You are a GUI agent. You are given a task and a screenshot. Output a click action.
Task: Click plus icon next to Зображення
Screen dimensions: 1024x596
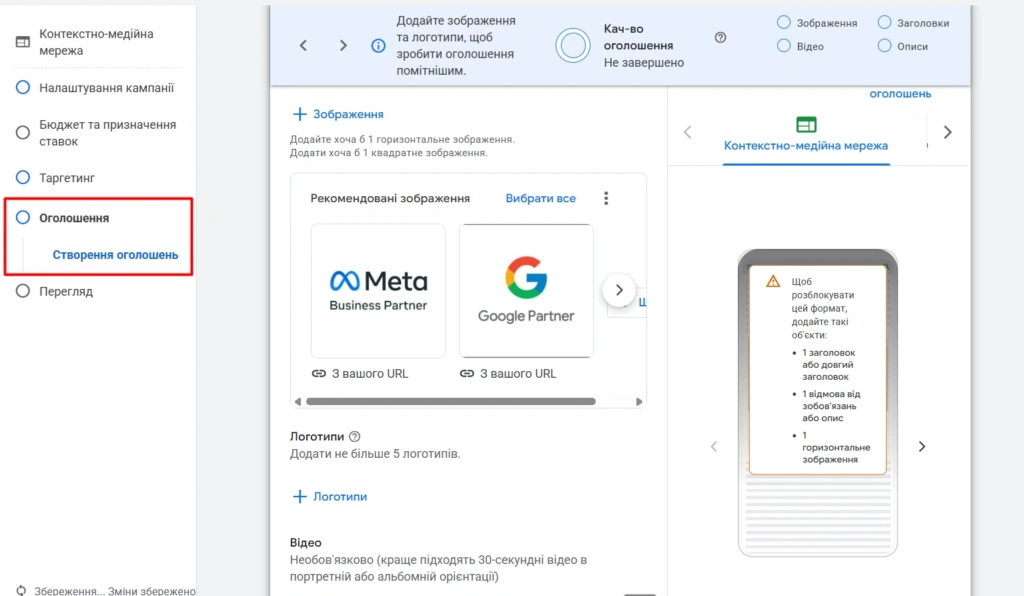click(300, 114)
